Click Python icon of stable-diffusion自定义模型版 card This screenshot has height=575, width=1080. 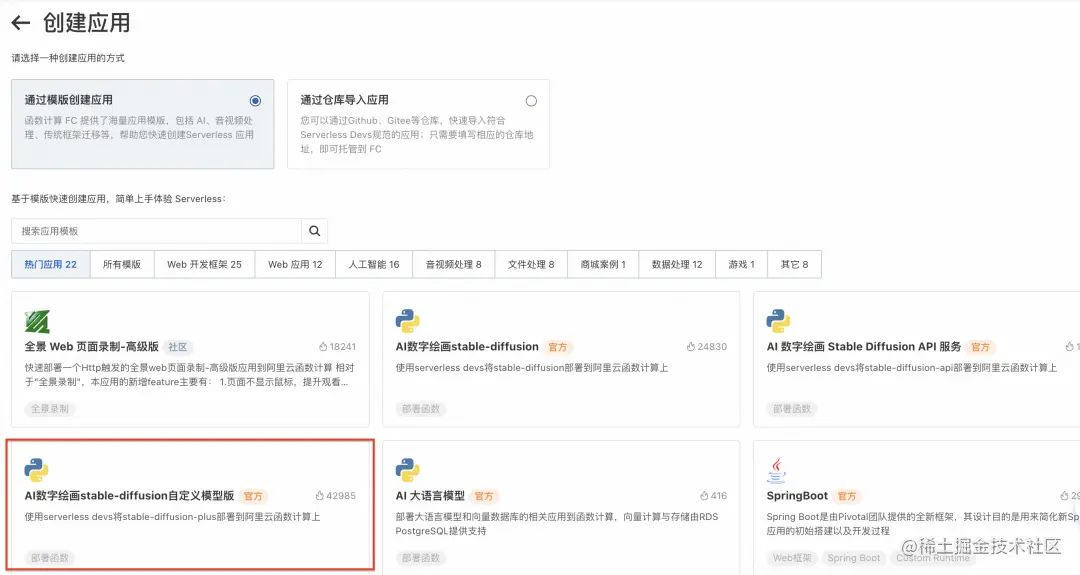37,470
